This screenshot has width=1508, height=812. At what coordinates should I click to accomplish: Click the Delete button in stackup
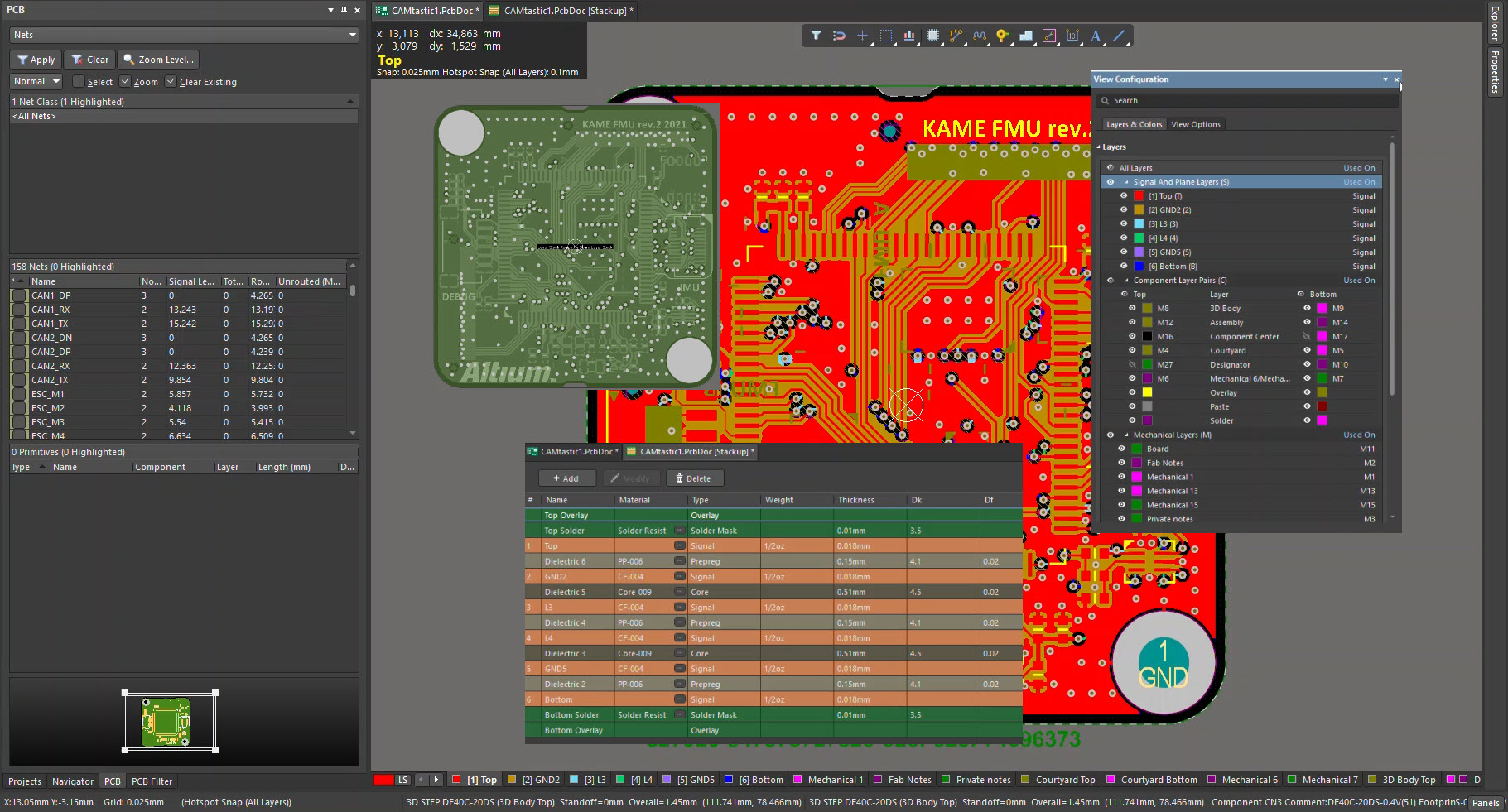pos(694,478)
